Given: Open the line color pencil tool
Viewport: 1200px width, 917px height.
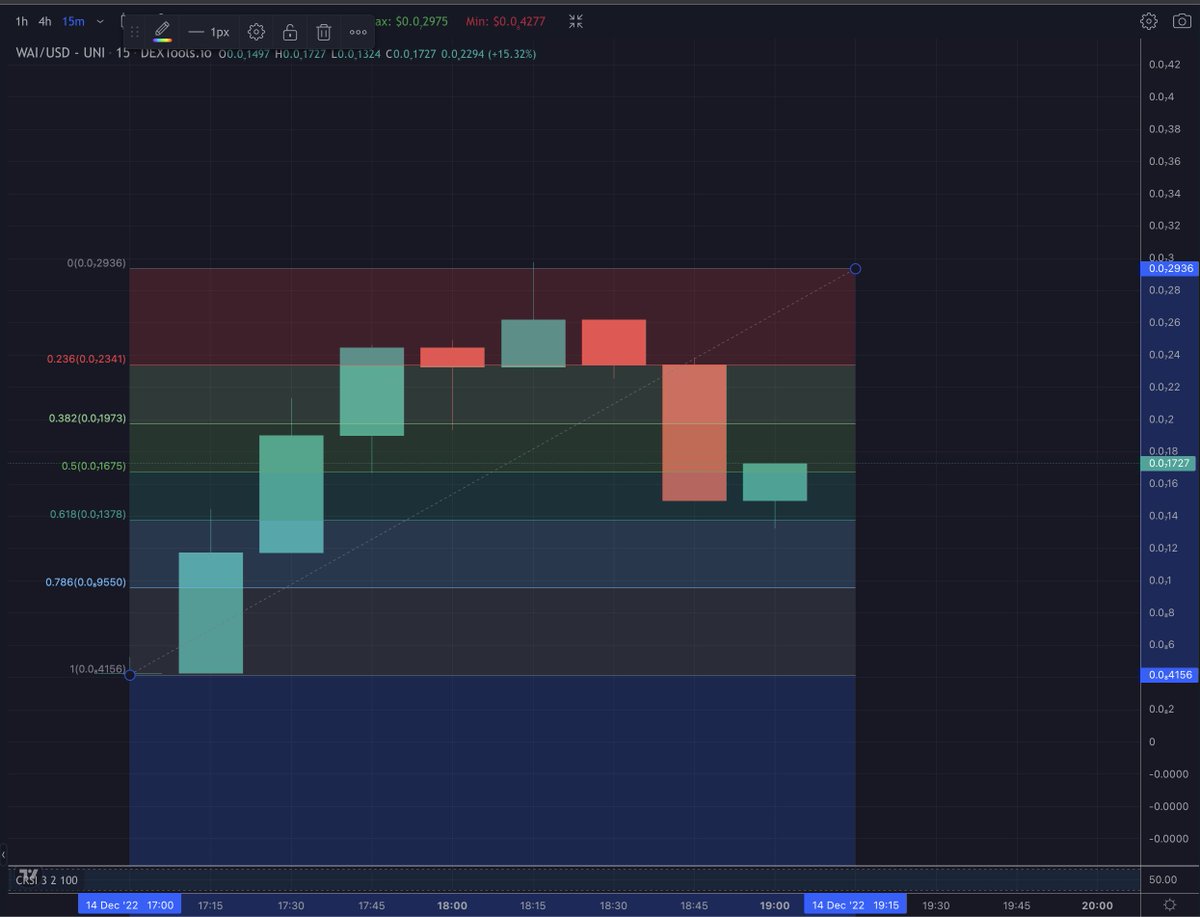Looking at the screenshot, I should click(163, 31).
